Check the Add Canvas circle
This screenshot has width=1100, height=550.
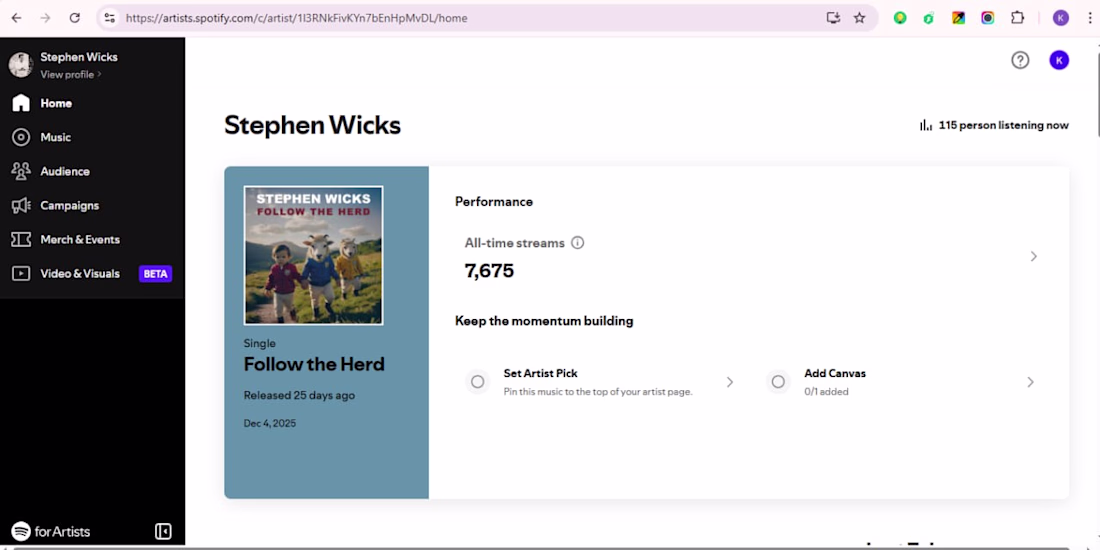tap(778, 382)
